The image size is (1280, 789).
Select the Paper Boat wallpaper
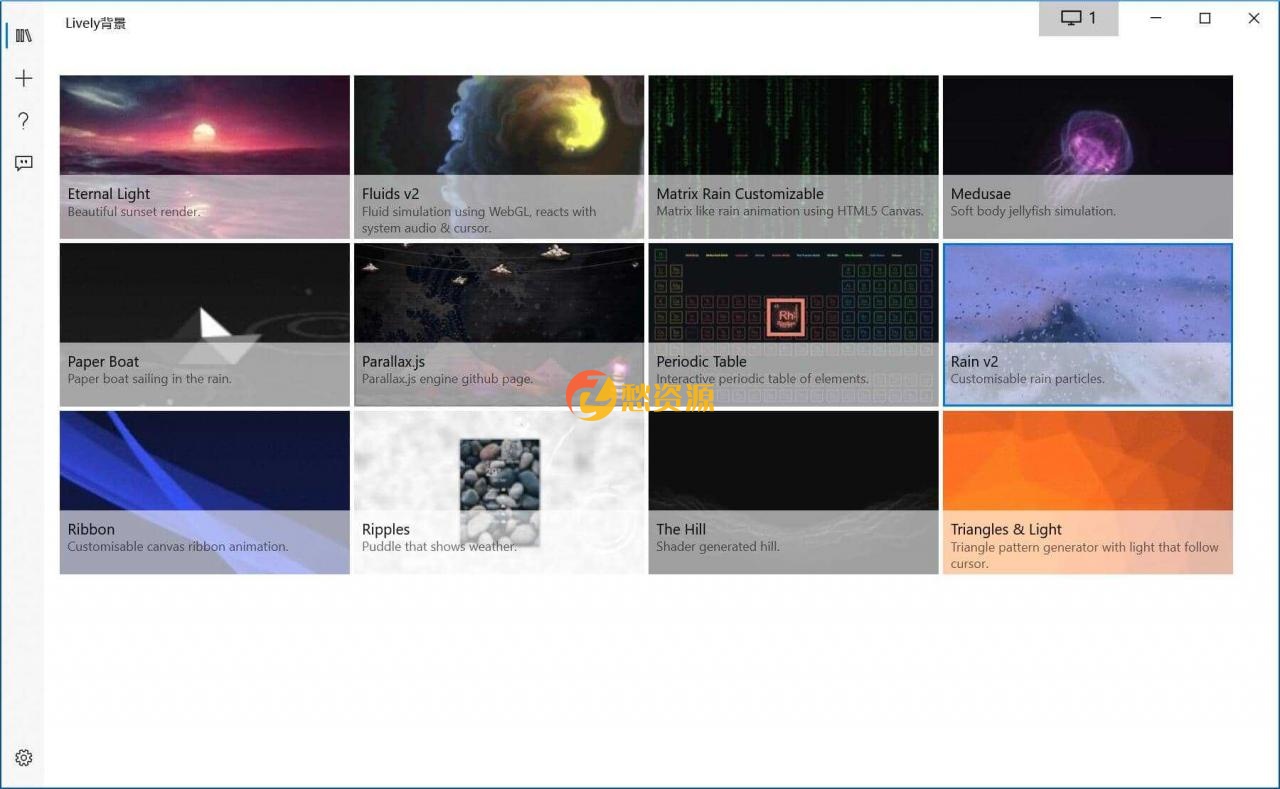(204, 324)
